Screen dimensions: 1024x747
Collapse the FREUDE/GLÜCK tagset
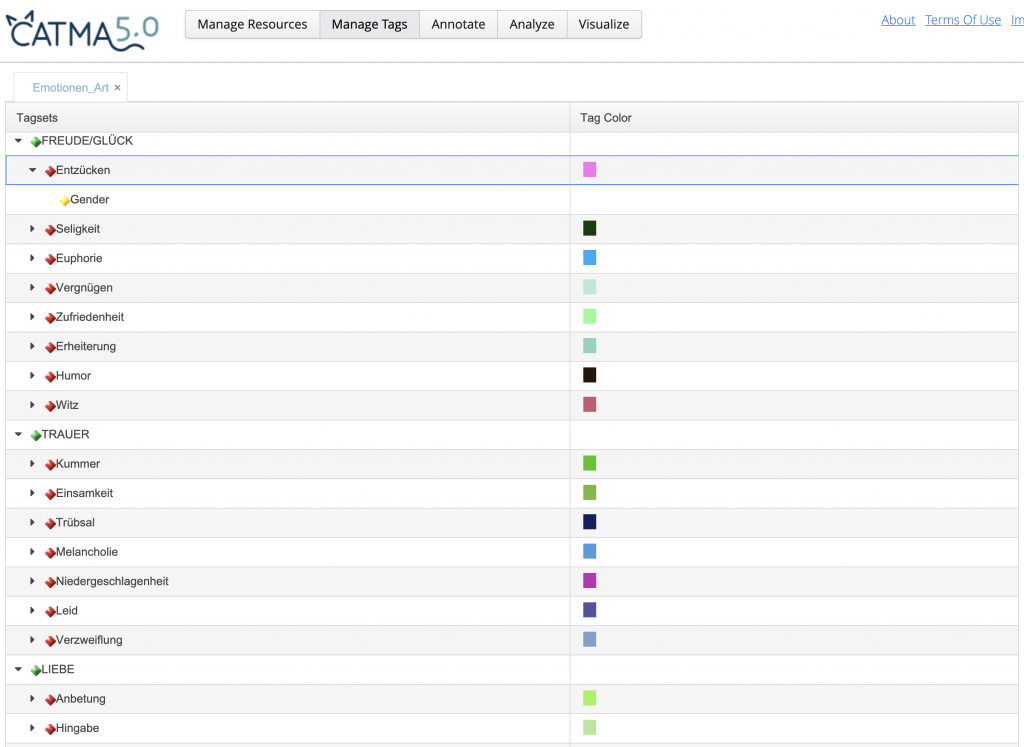[x=18, y=140]
